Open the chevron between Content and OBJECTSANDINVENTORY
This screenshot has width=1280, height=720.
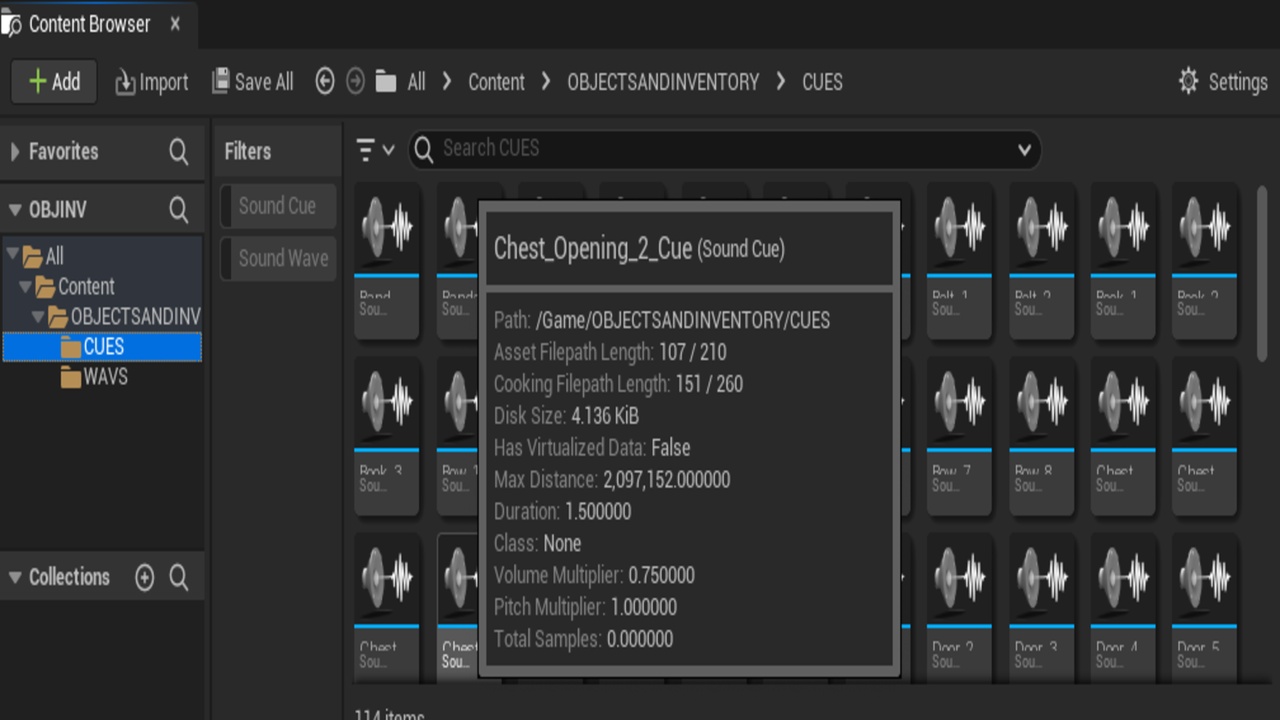[x=546, y=82]
